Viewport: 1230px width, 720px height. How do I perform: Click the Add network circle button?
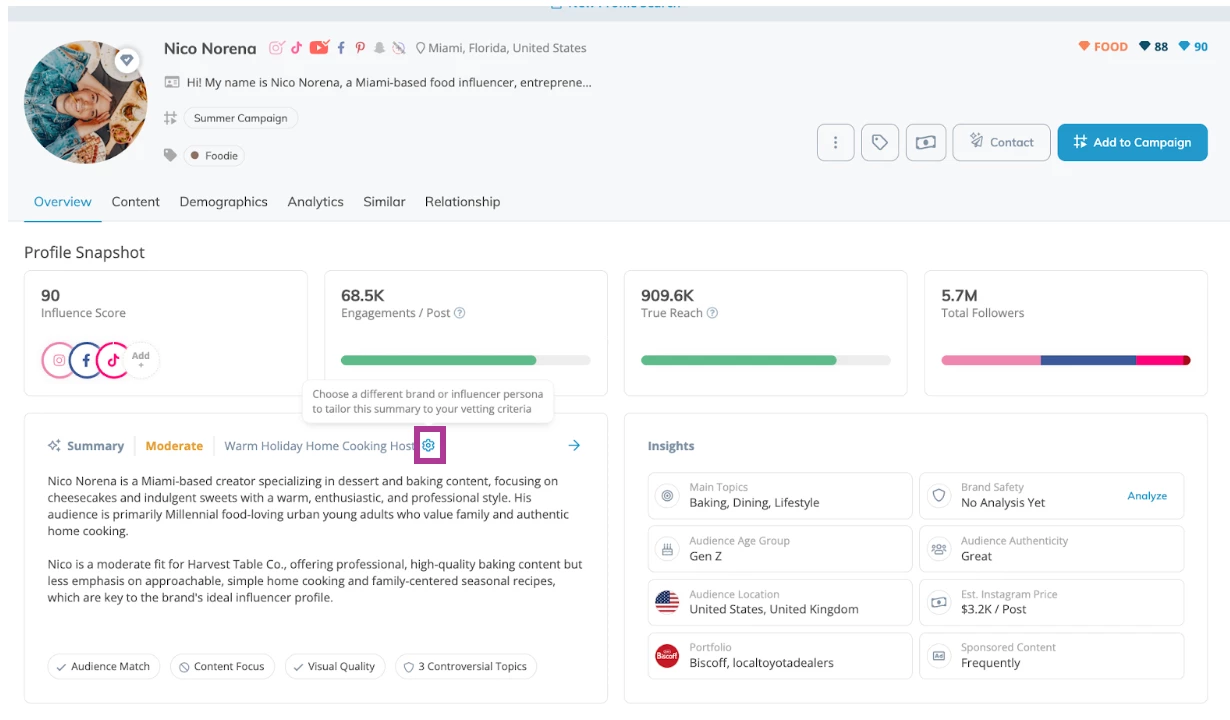[x=141, y=360]
